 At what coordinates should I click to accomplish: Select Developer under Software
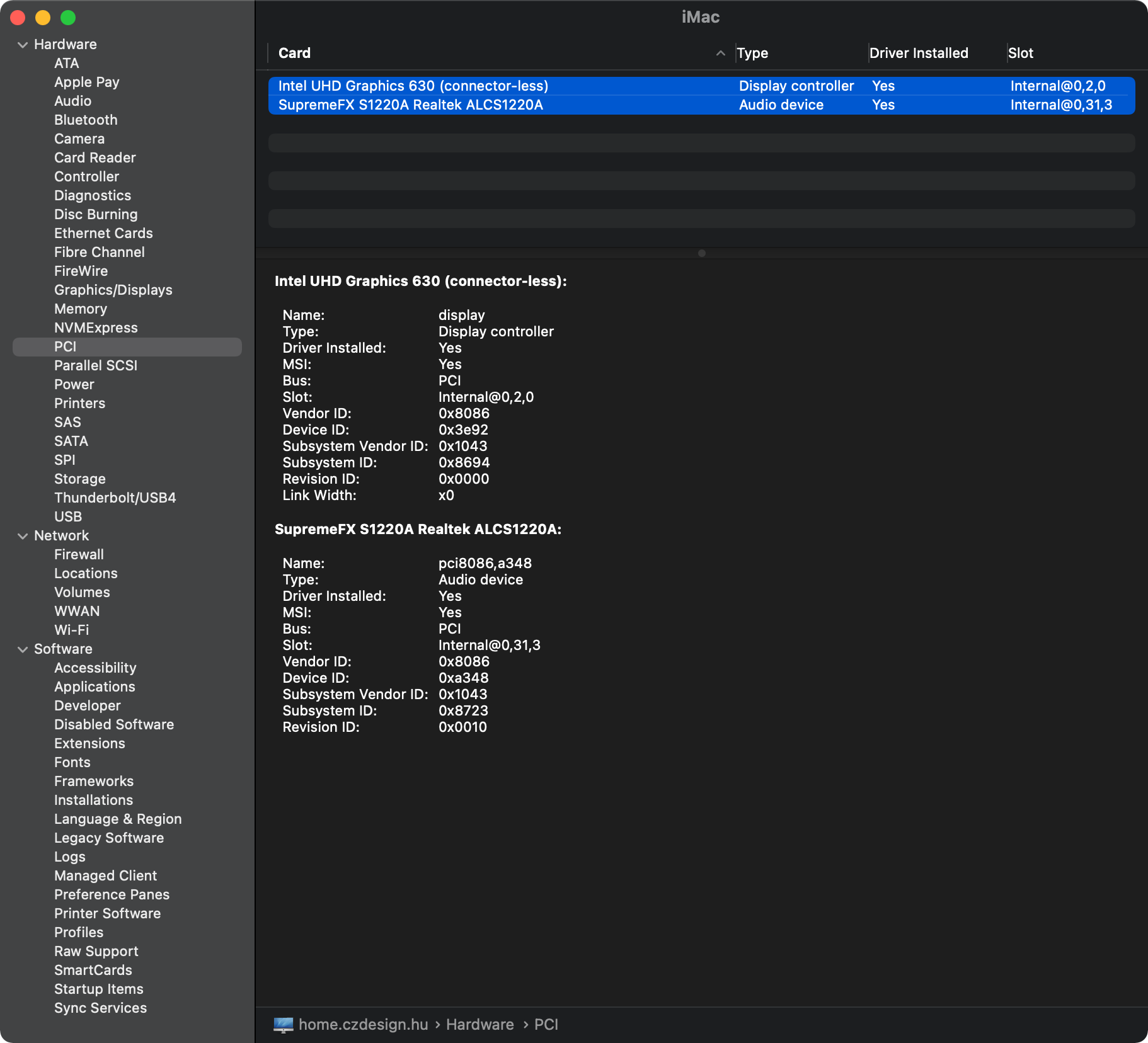click(x=88, y=706)
